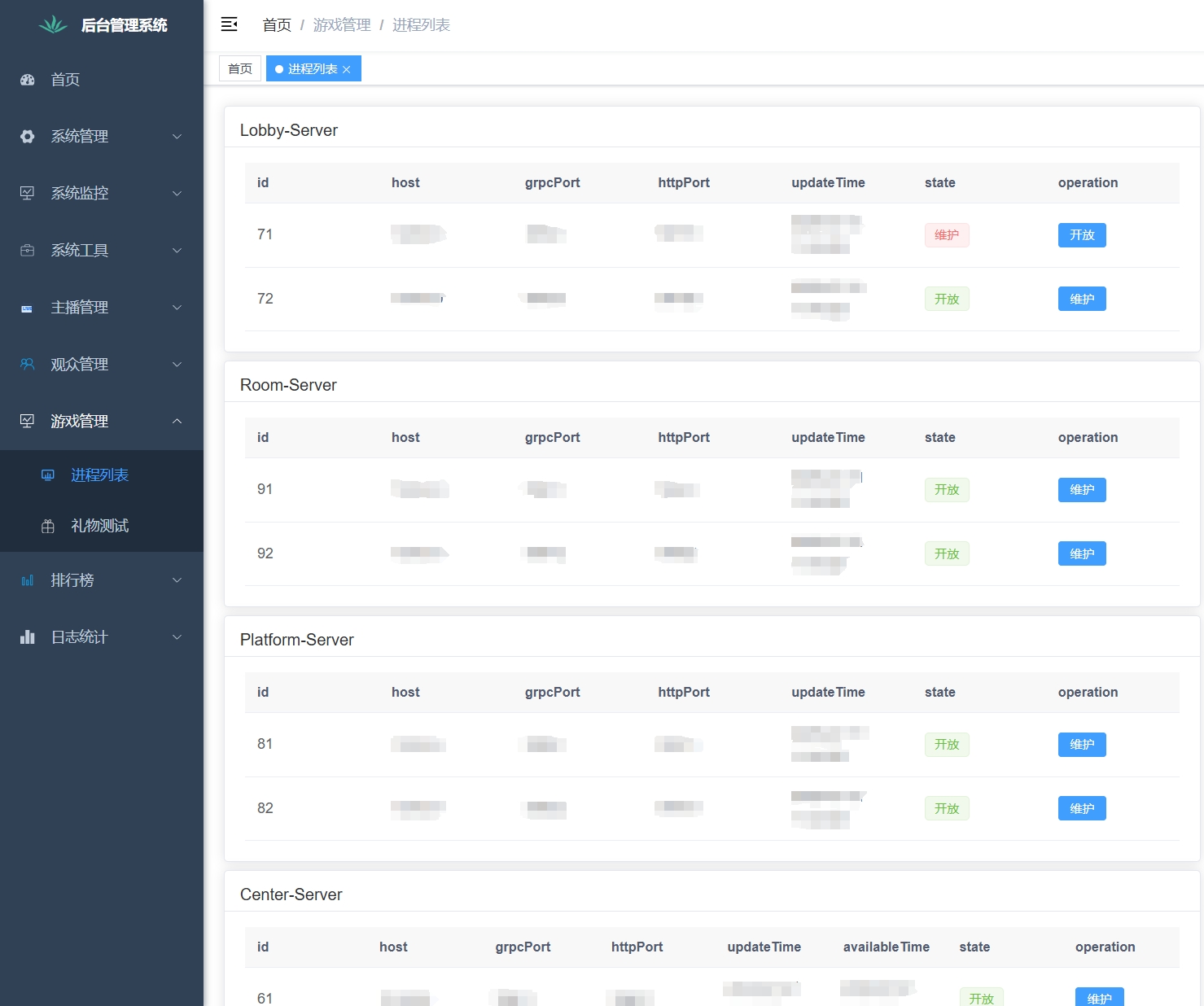Toggle the sidebar hamburger collapse icon

230,24
